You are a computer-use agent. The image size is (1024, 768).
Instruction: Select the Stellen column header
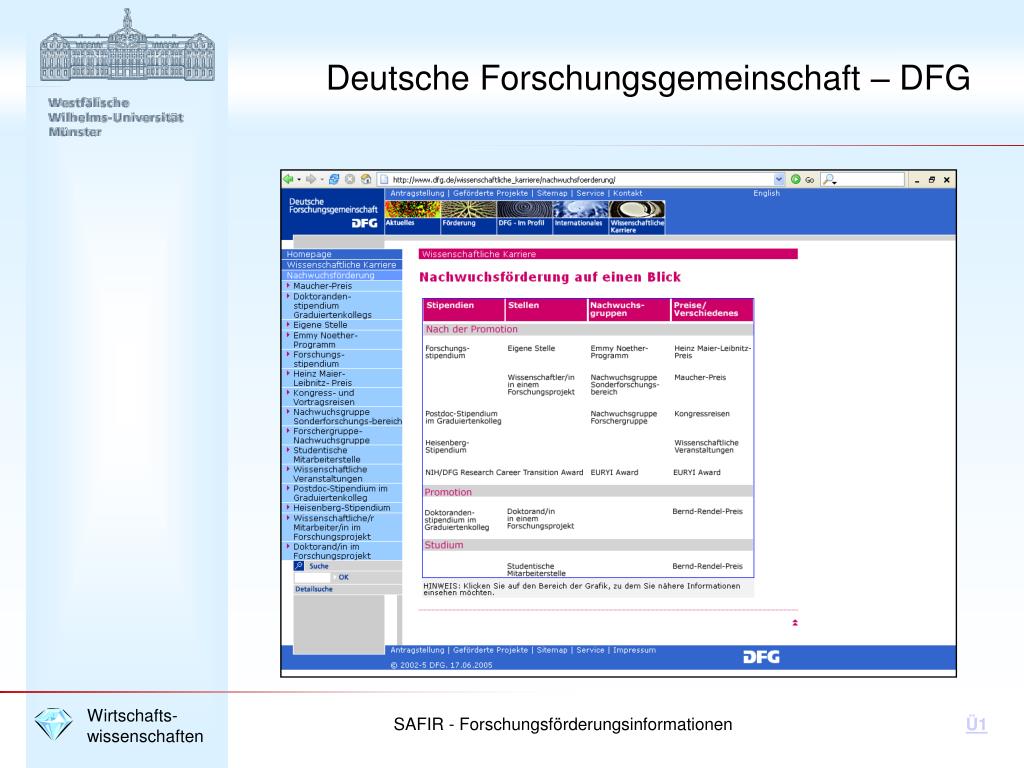click(547, 310)
